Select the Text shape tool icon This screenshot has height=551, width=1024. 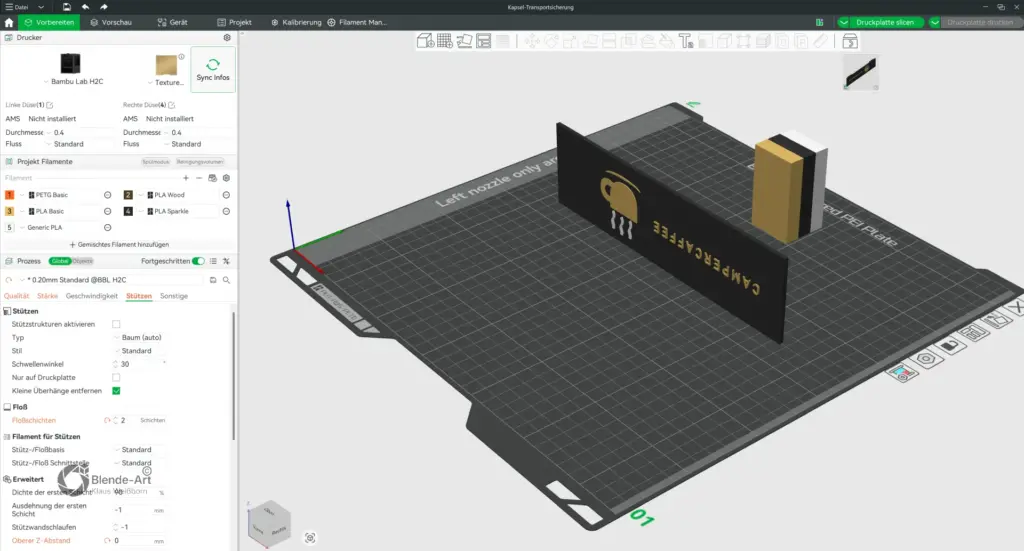coord(686,42)
